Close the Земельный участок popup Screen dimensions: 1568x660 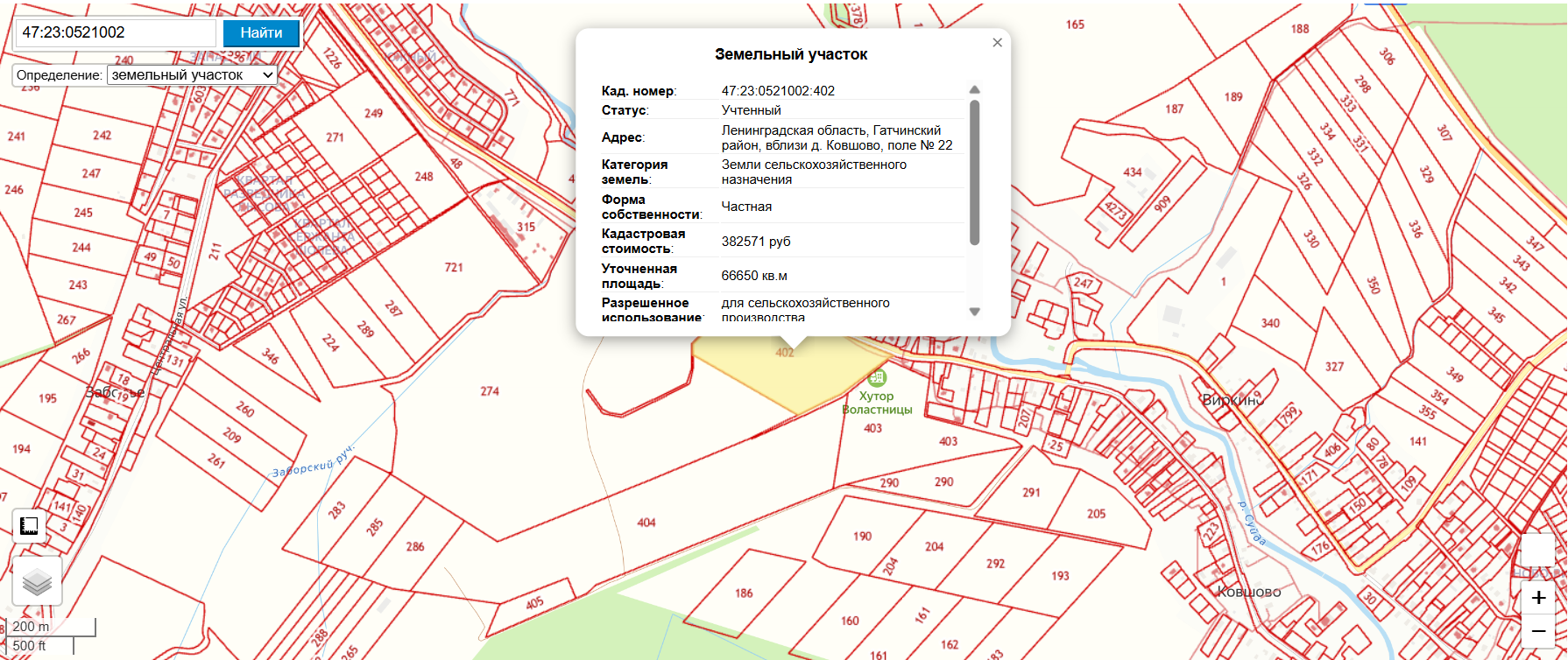click(x=997, y=43)
